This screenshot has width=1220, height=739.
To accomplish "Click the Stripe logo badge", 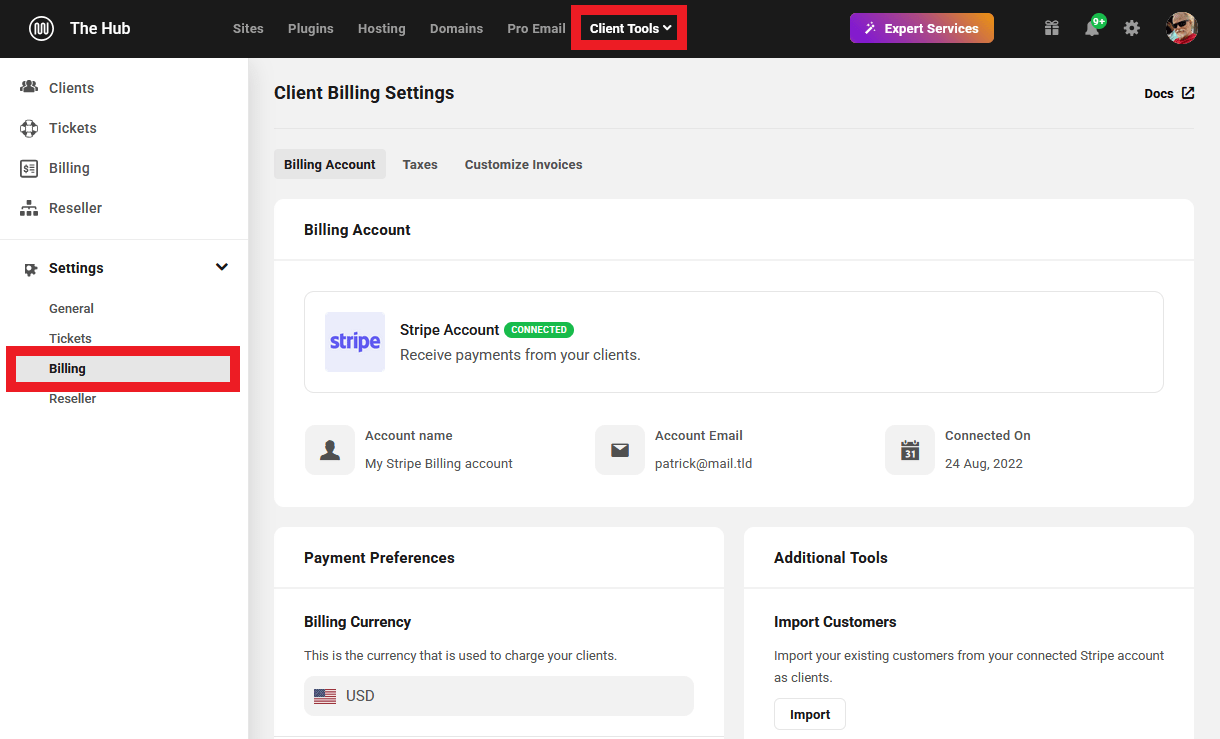I will pyautogui.click(x=354, y=342).
